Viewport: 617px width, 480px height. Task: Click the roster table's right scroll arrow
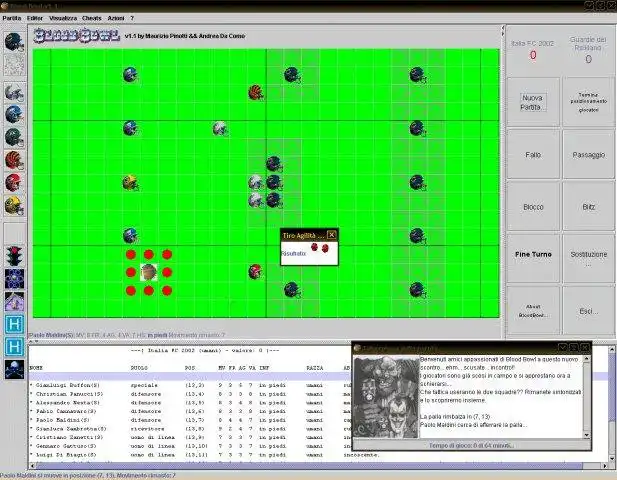coord(605,465)
